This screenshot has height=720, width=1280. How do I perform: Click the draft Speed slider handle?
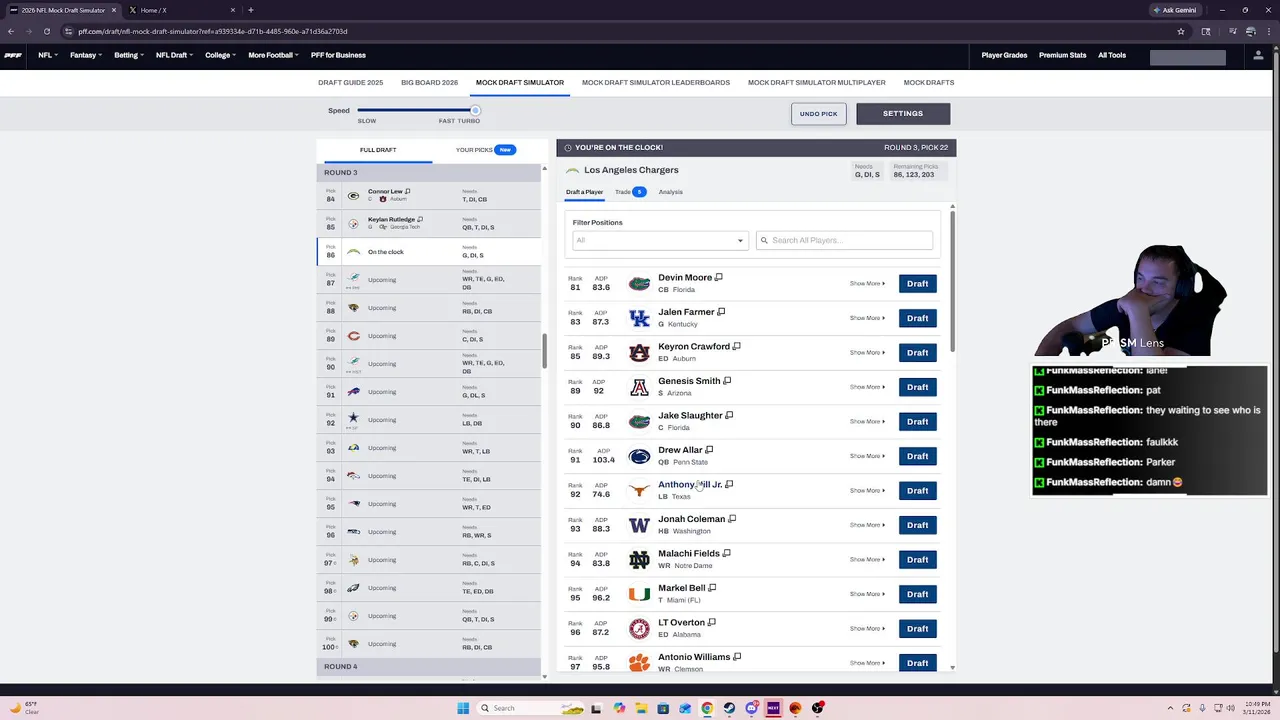coord(475,110)
